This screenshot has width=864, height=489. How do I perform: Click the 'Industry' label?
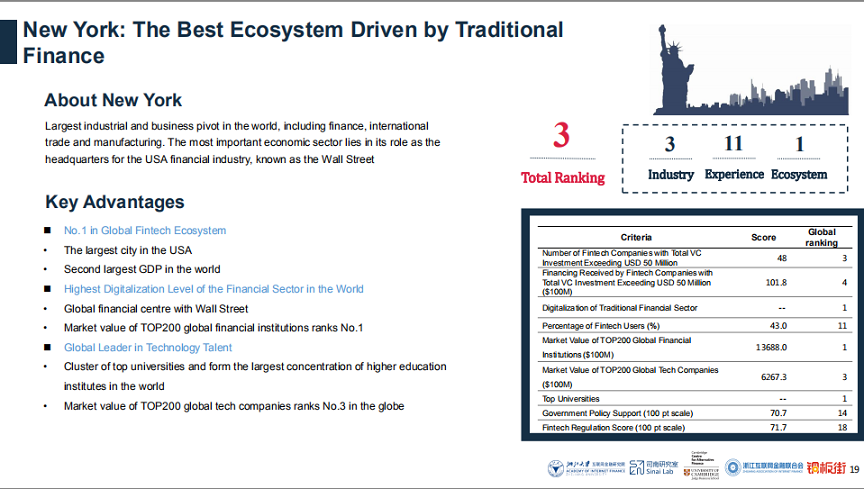point(671,175)
